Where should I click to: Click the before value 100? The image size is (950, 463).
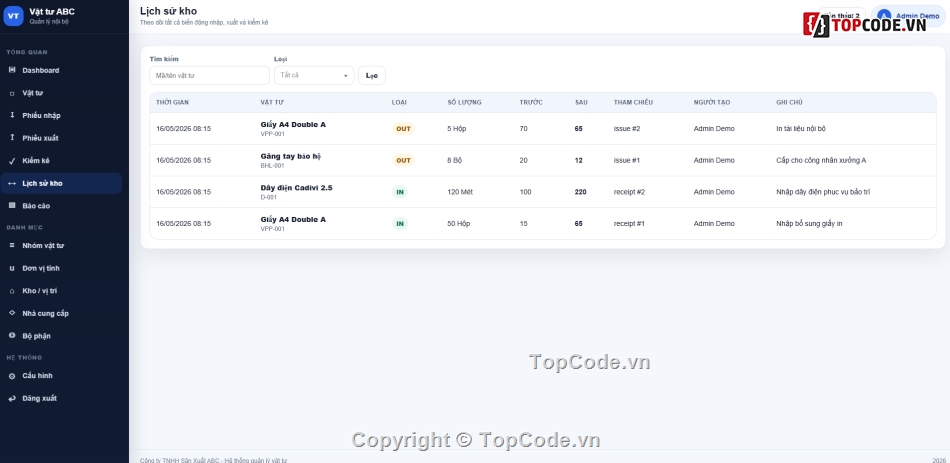[525, 192]
